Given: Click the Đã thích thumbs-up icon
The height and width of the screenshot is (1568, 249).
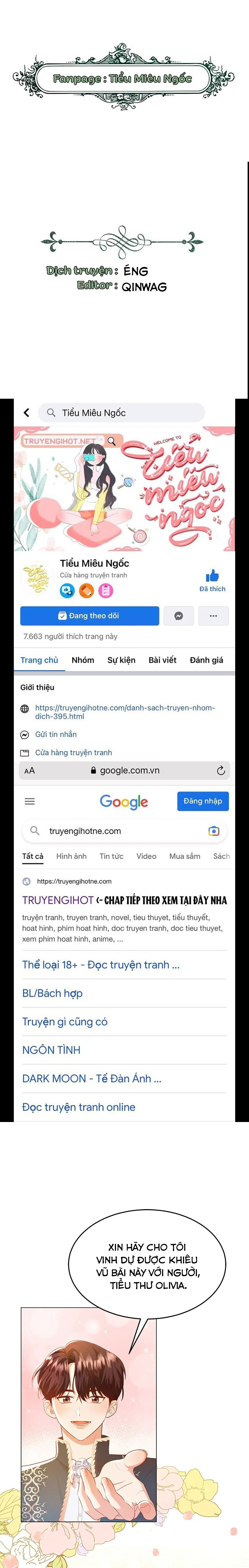Looking at the screenshot, I should click(x=212, y=576).
